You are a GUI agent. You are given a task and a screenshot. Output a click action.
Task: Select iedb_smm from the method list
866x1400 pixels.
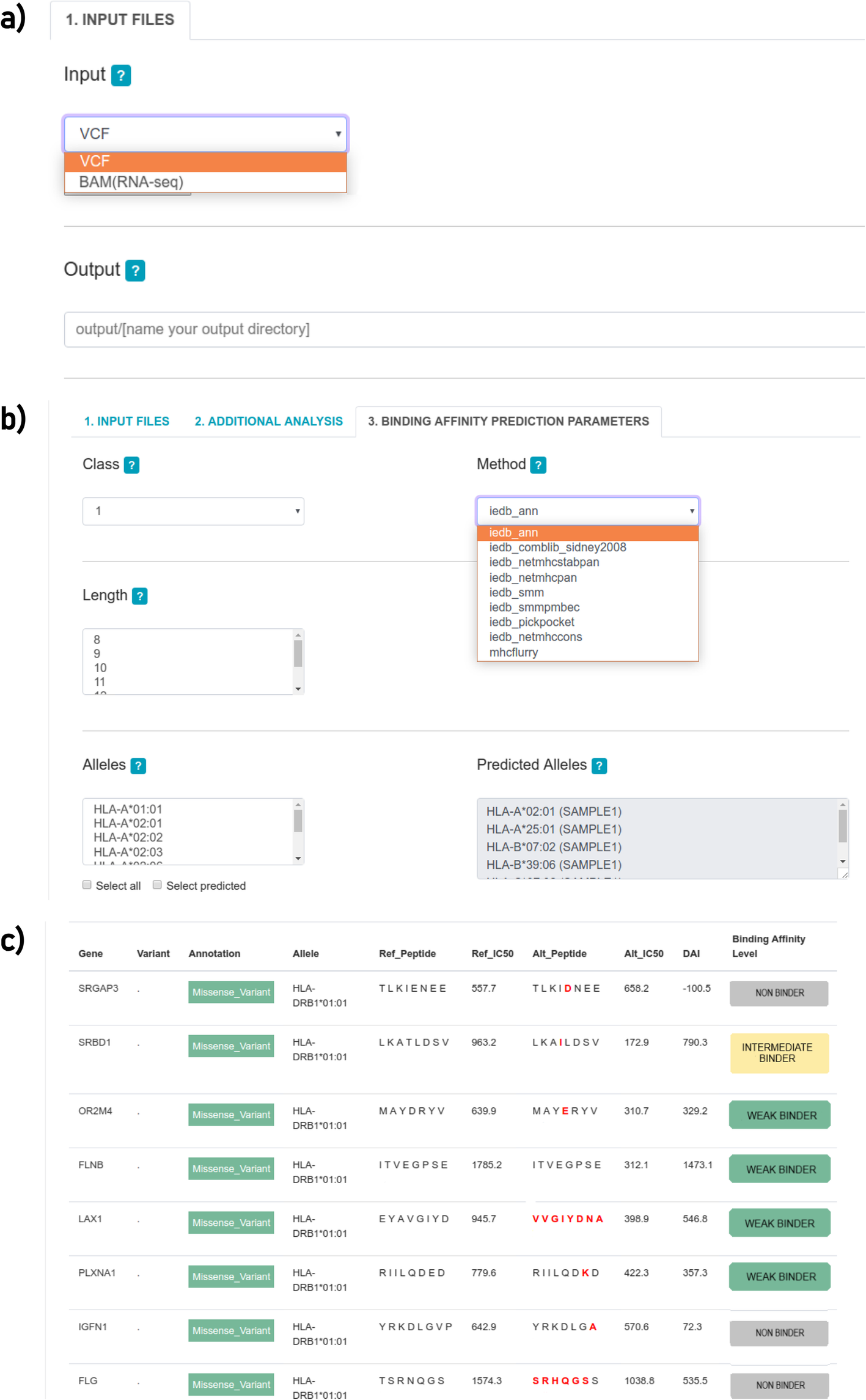pyautogui.click(x=587, y=593)
